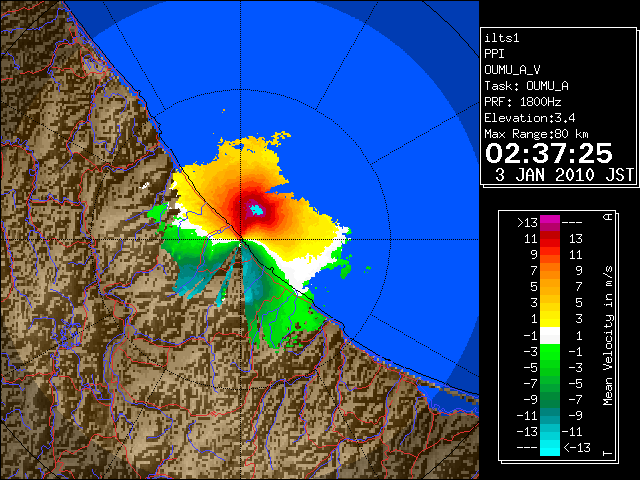The width and height of the screenshot is (640, 480).
Task: Click the 'PRF: 1800Hz' line
Action: pyautogui.click(x=522, y=102)
